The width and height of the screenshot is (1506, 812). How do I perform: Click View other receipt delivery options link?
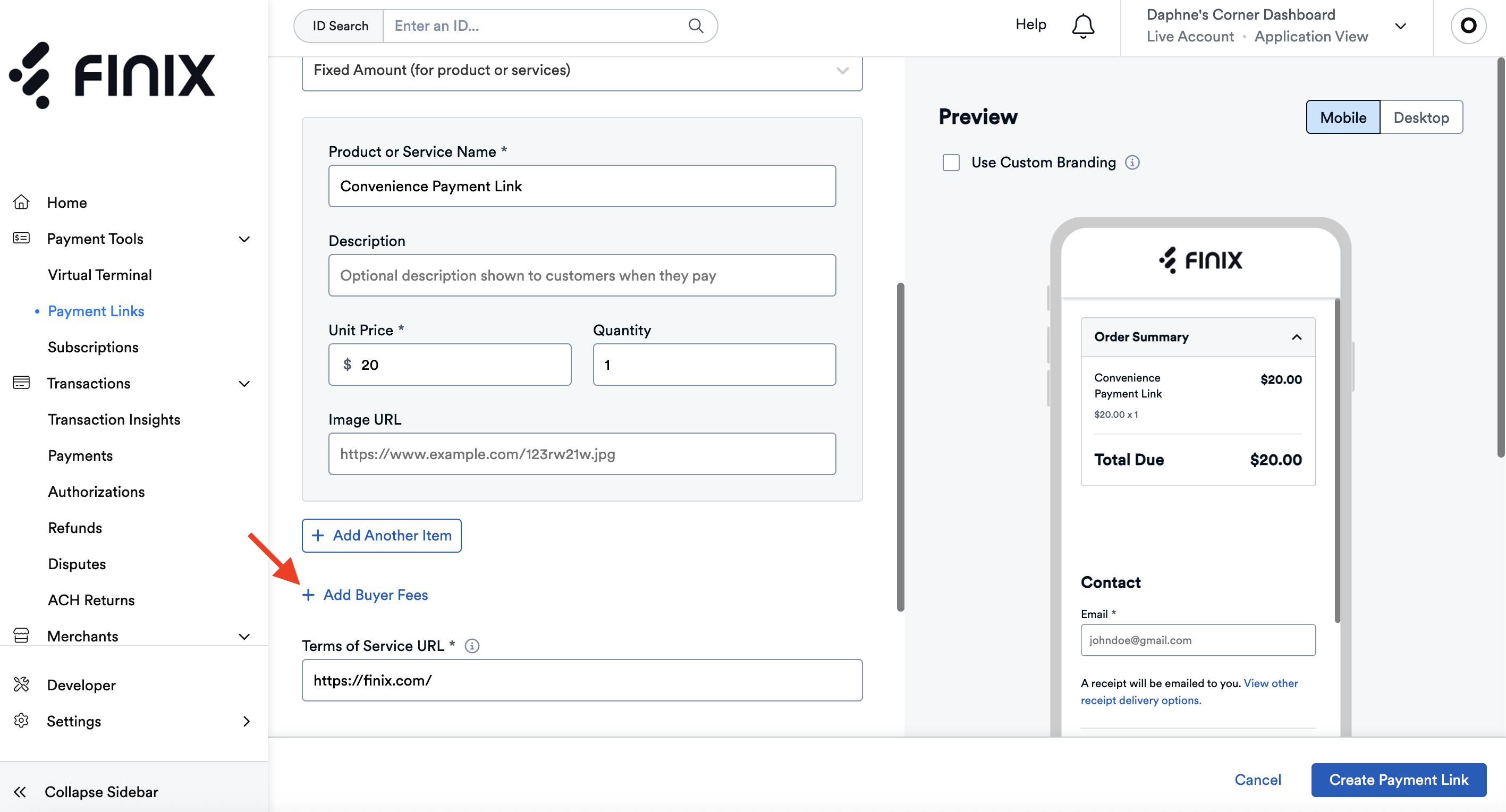[1189, 691]
